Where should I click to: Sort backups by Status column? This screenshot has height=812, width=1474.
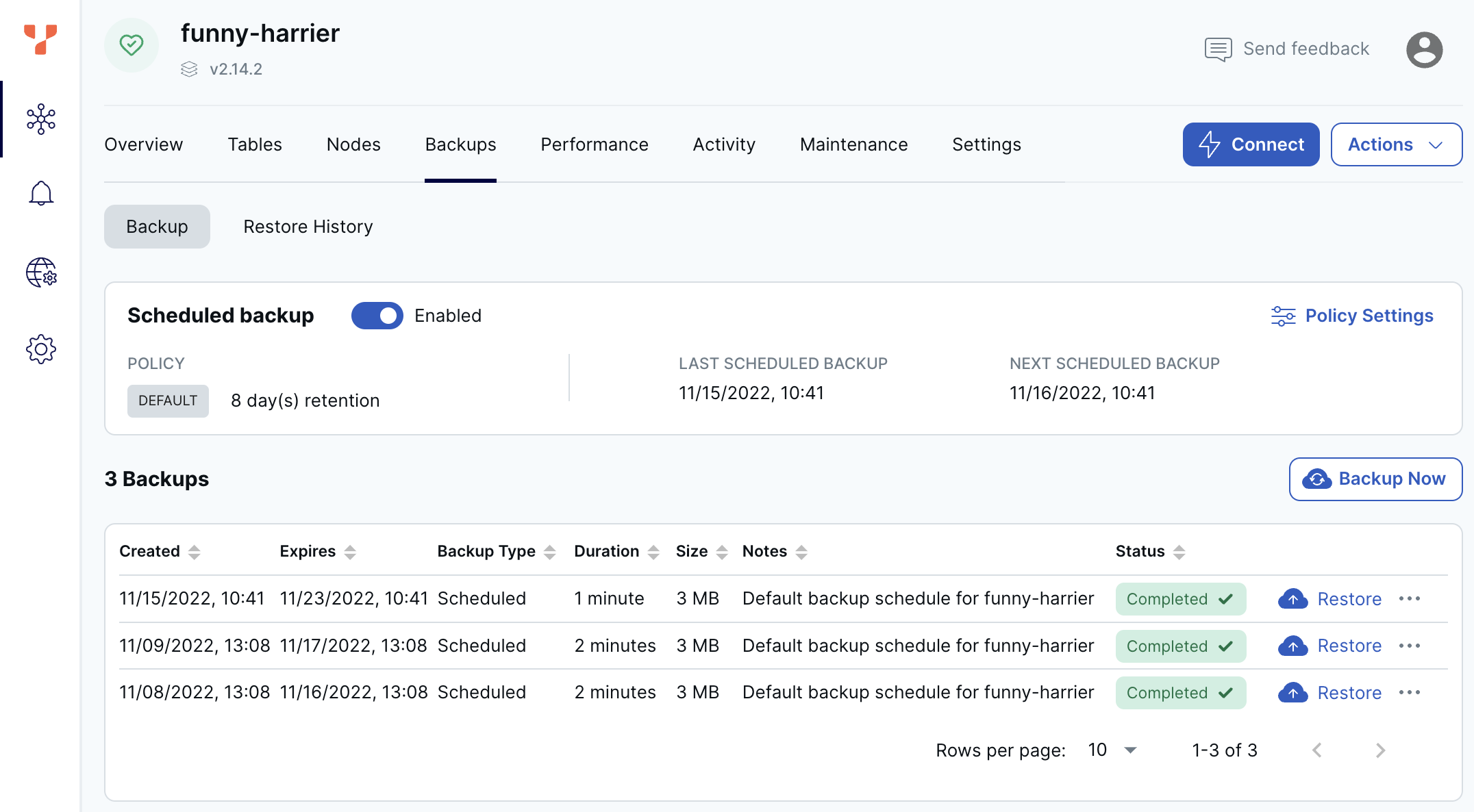tap(1179, 552)
